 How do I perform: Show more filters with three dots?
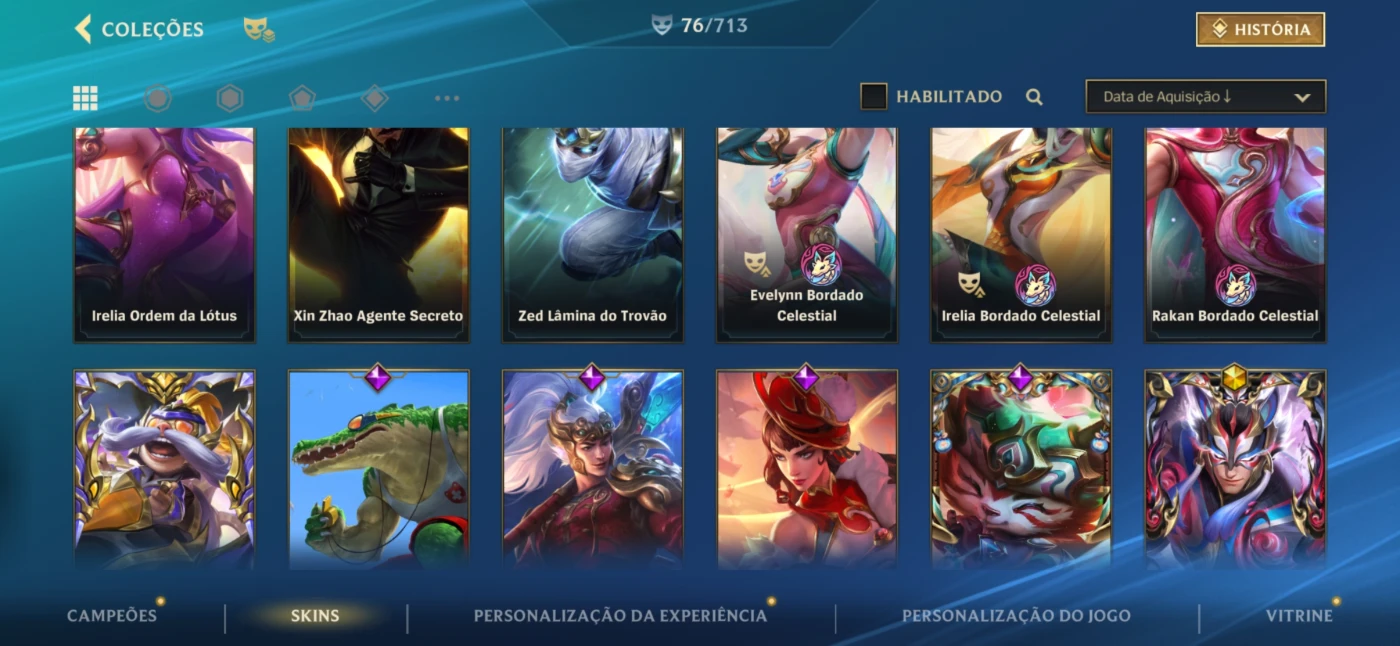tap(447, 98)
